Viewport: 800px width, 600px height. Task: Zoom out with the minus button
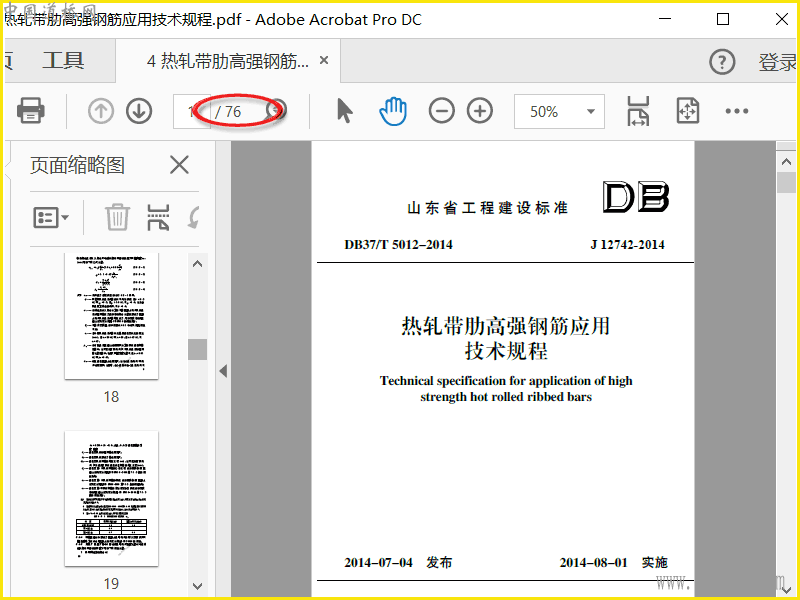pos(441,111)
